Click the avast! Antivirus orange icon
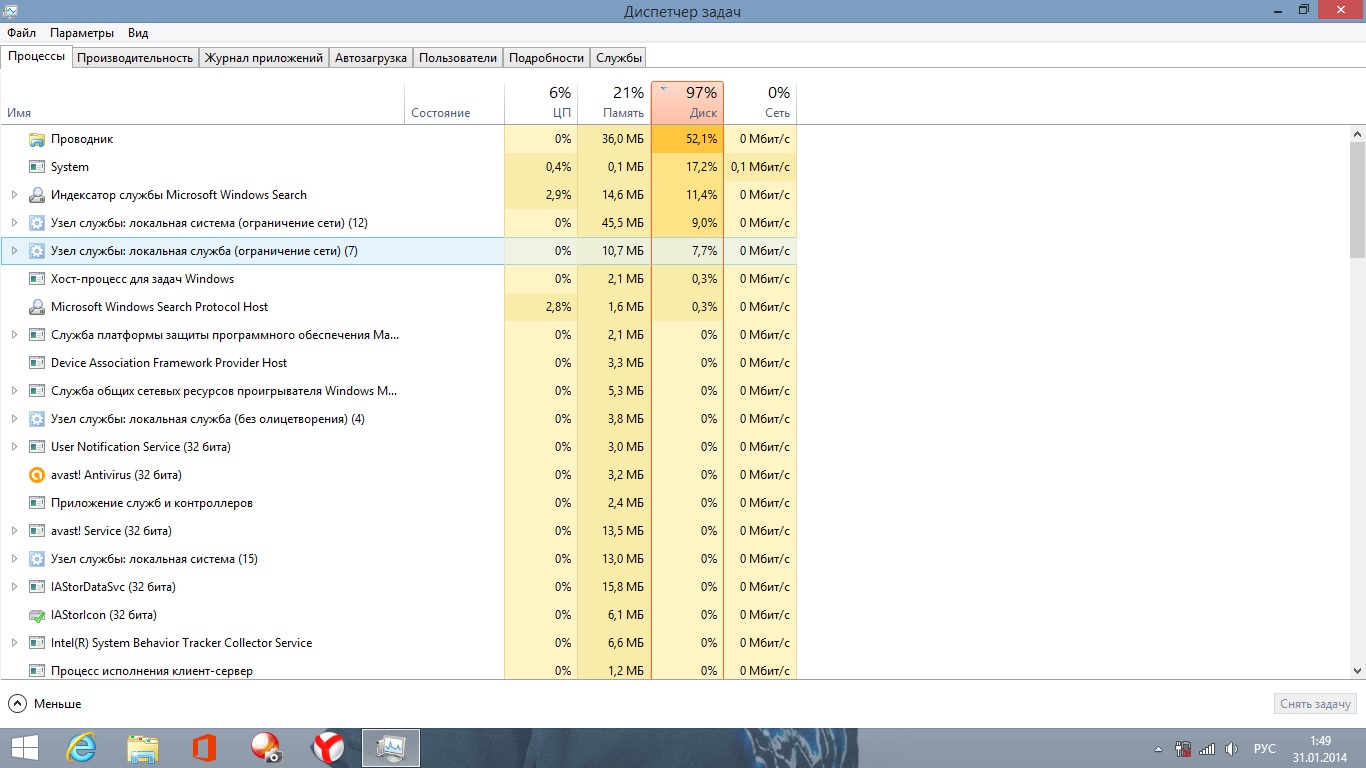The image size is (1366, 768). point(37,475)
